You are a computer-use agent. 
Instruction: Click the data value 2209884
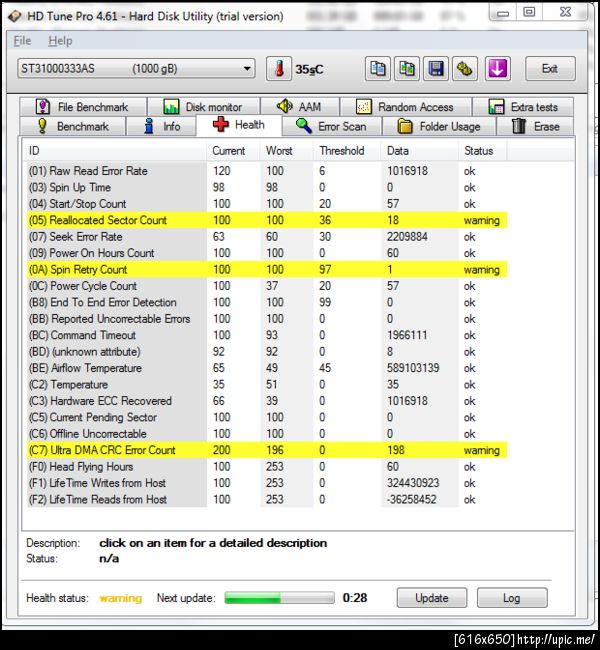pyautogui.click(x=407, y=237)
